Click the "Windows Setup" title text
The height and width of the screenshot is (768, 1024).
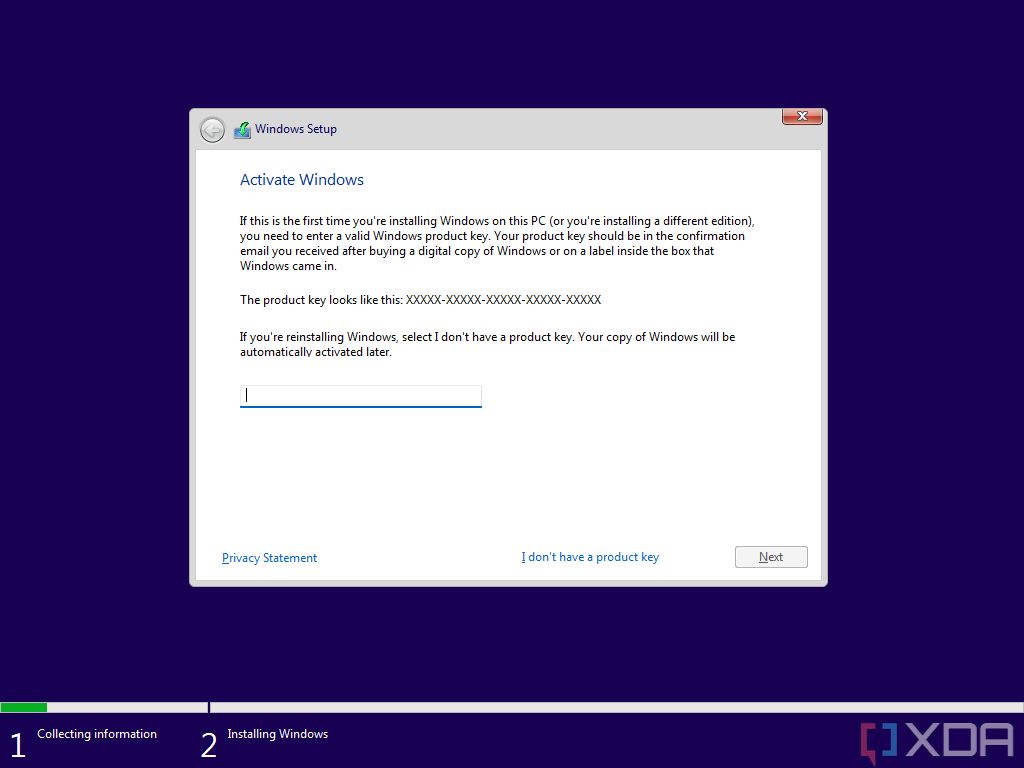(296, 129)
